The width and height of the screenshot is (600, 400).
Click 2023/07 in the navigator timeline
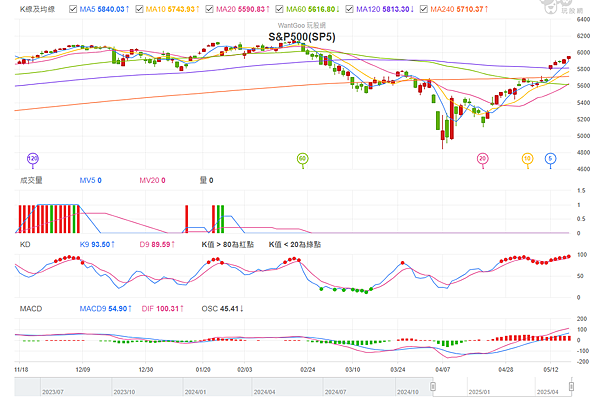coord(53,392)
